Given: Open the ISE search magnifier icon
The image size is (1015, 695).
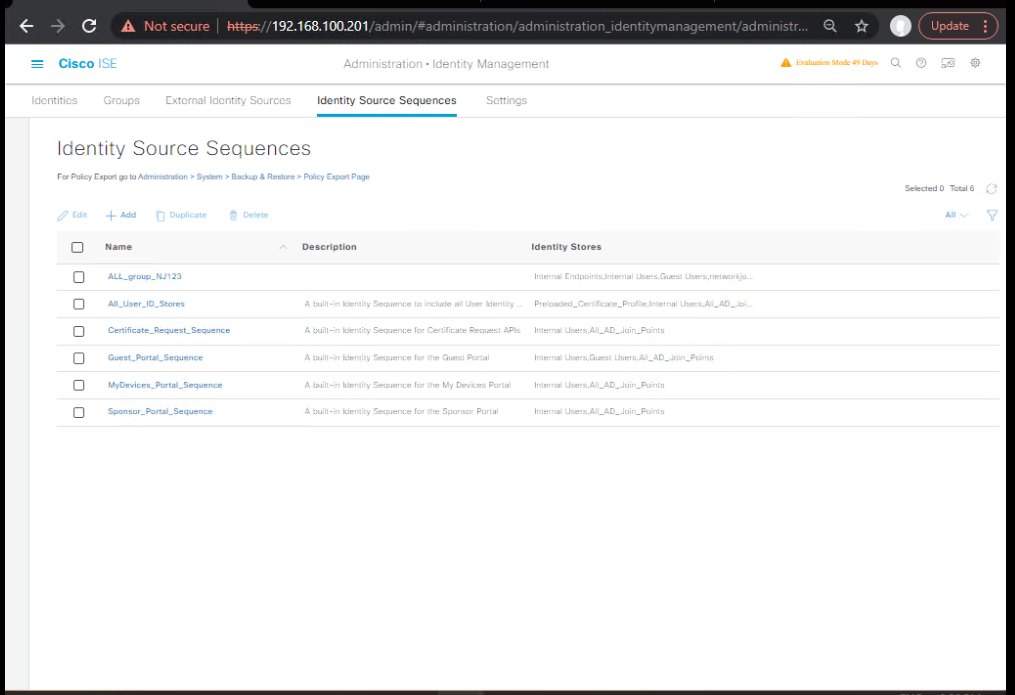Looking at the screenshot, I should point(896,63).
